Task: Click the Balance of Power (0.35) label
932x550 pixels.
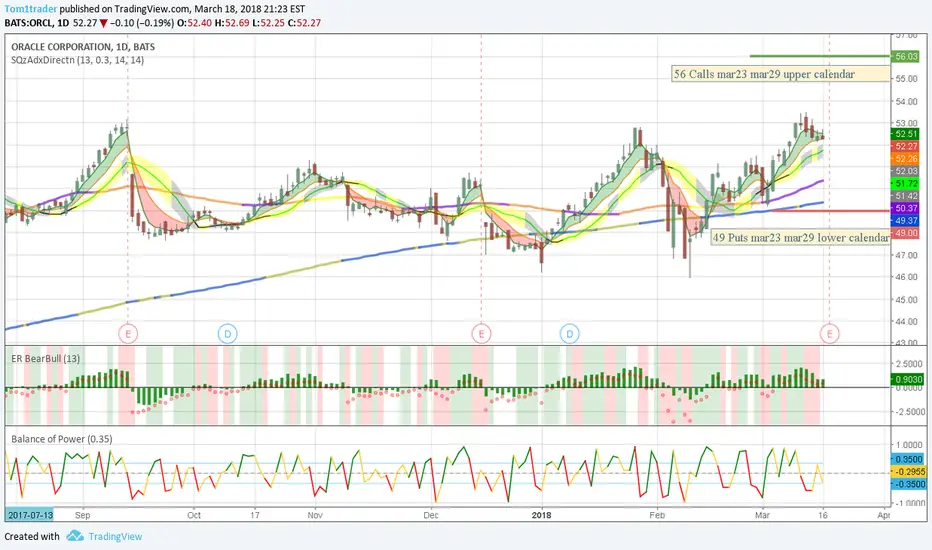Action: coord(62,439)
